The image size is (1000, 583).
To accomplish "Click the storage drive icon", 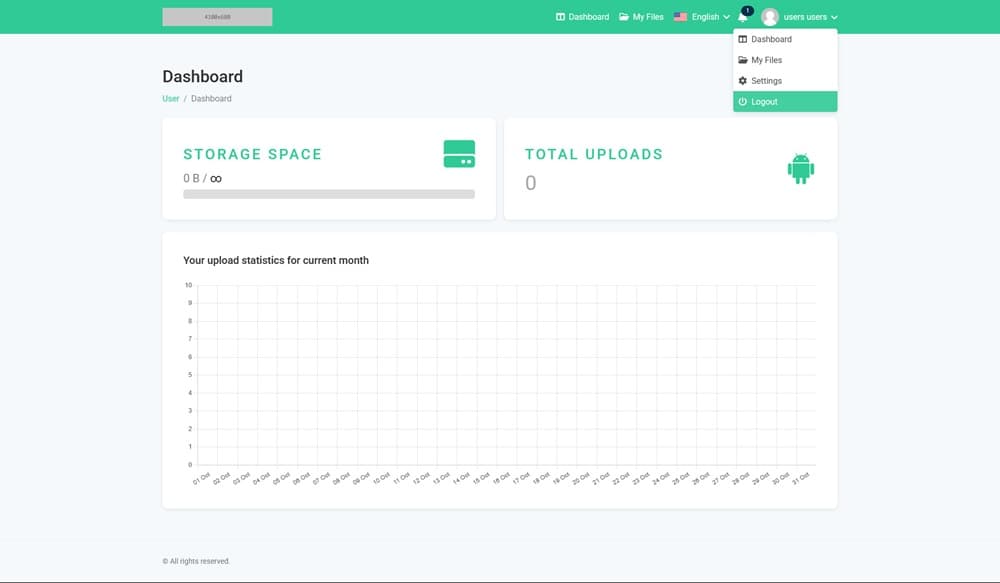I will point(459,154).
